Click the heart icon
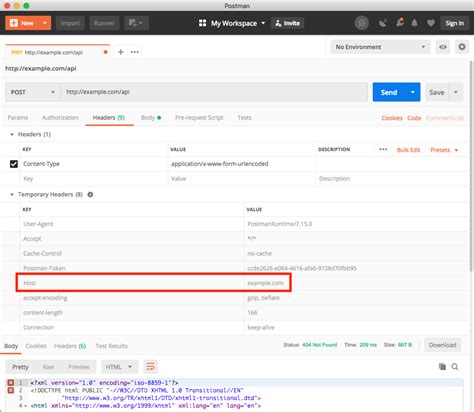 431,23
